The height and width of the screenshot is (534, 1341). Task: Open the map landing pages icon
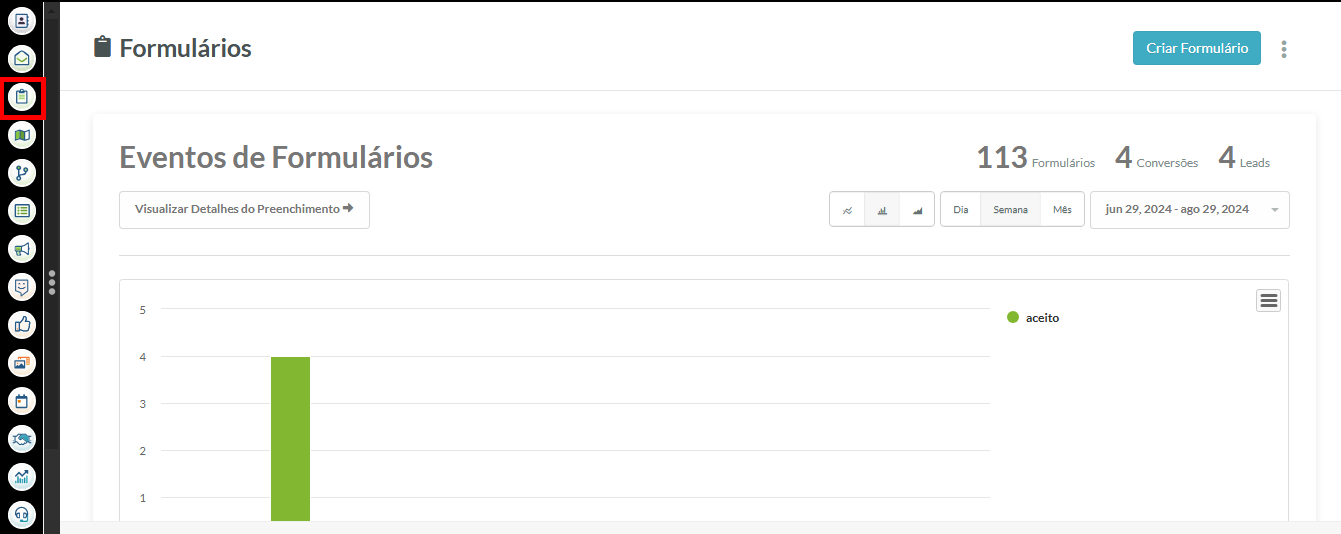22,135
